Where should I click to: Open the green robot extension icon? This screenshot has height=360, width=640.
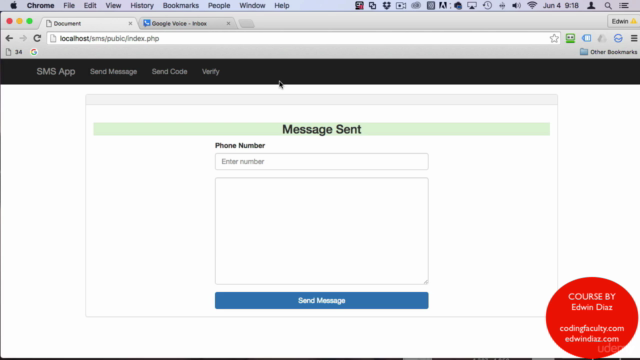pyautogui.click(x=570, y=38)
